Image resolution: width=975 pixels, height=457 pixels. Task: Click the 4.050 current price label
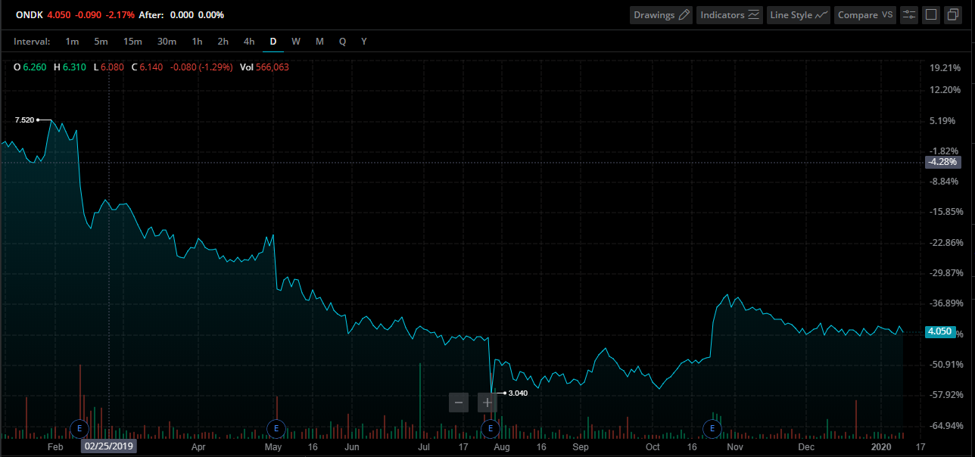(x=939, y=331)
